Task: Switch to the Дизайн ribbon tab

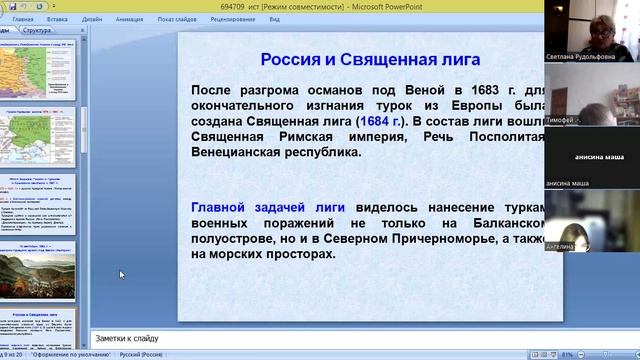Action: [92, 19]
